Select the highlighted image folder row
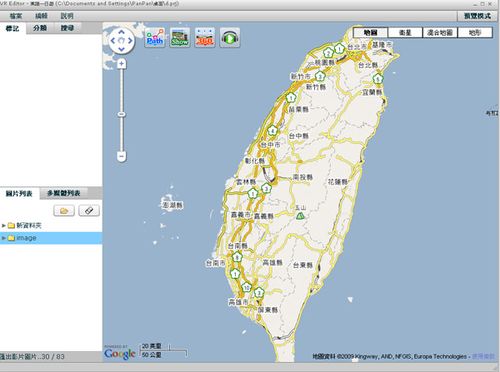The width and height of the screenshot is (500, 372). tap(51, 238)
